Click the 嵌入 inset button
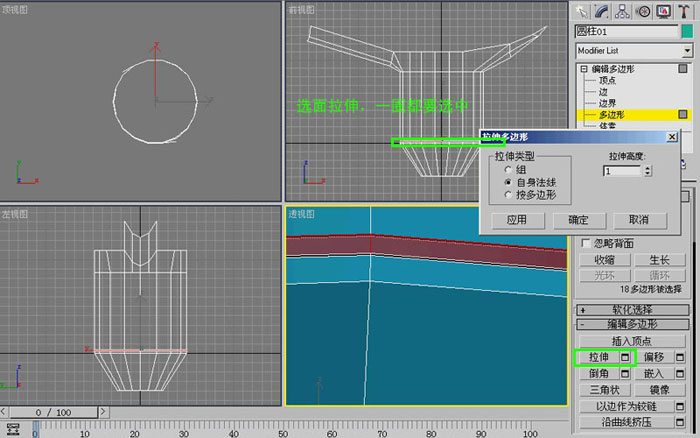 pos(654,374)
